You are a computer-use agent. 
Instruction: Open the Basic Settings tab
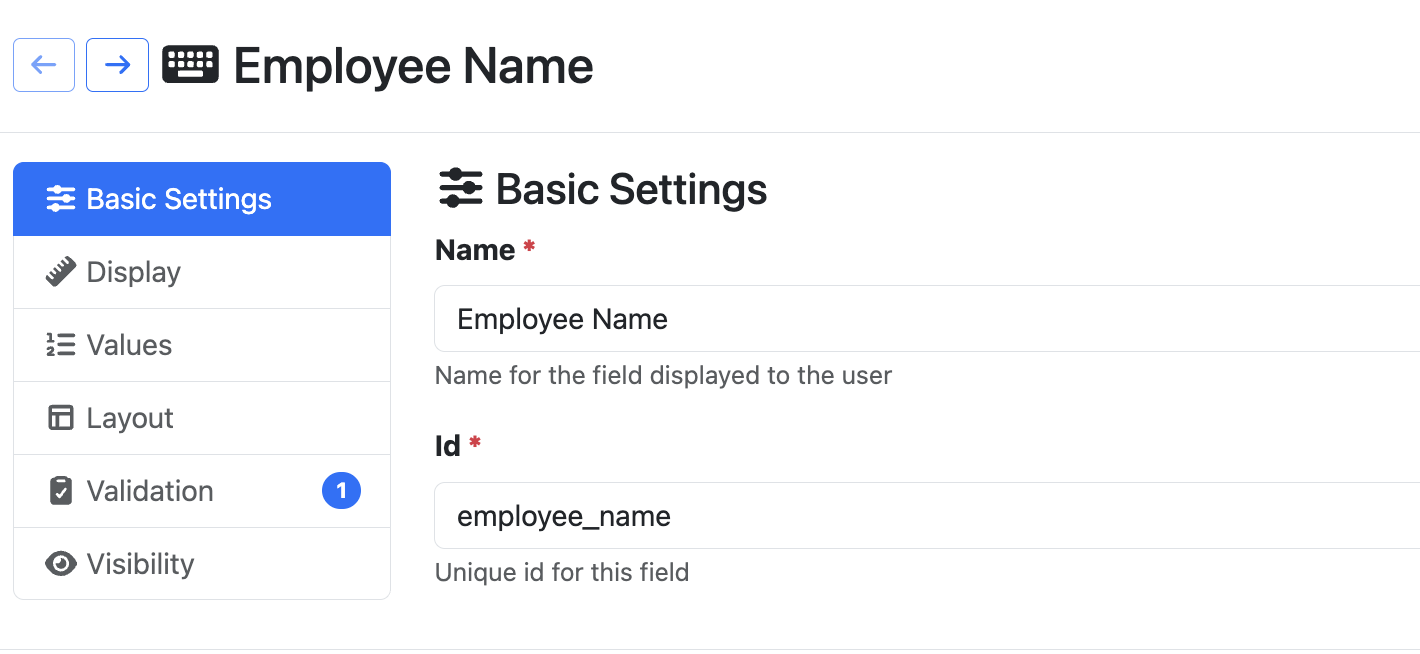(202, 199)
